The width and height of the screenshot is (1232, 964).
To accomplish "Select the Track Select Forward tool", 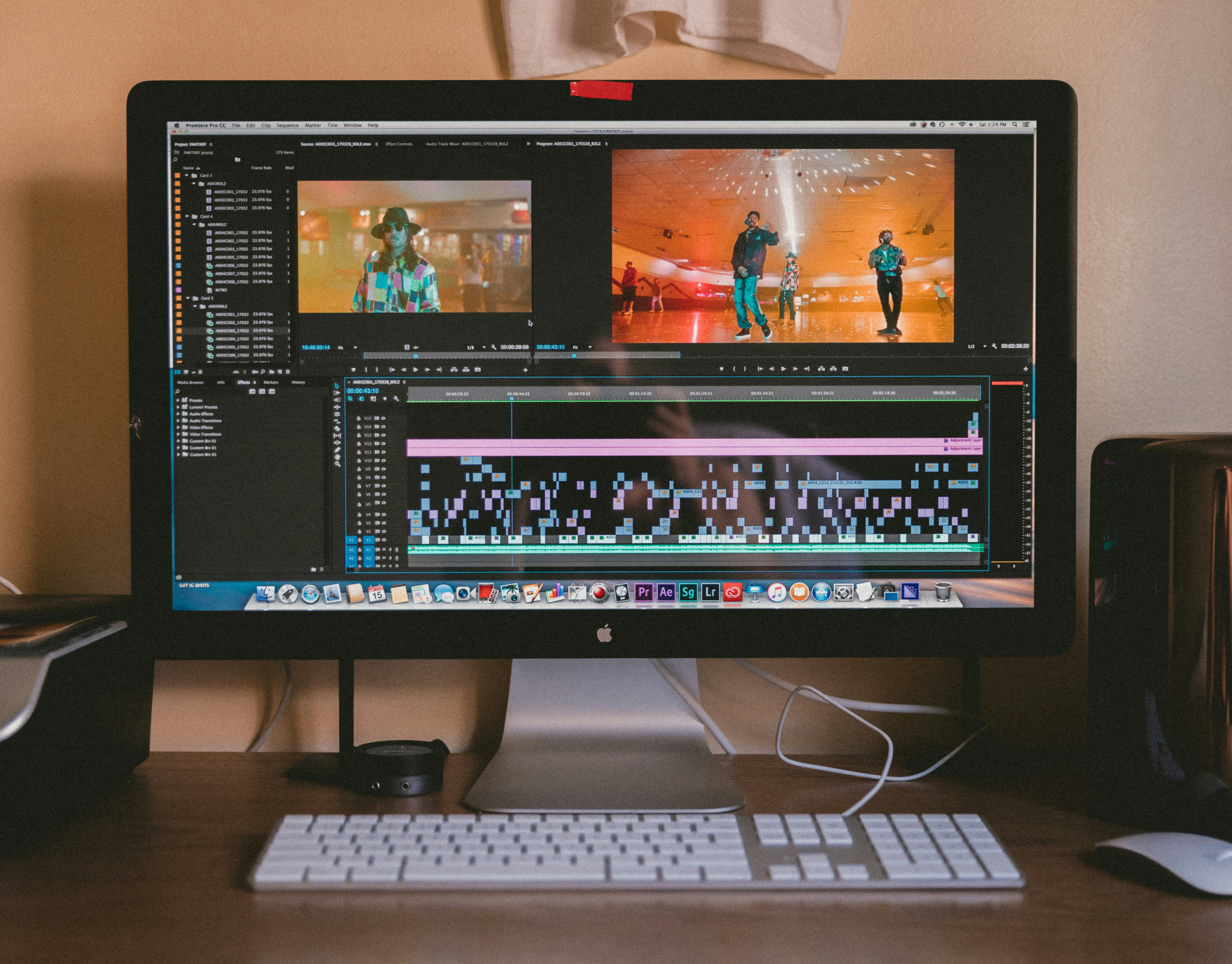I will 337,393.
